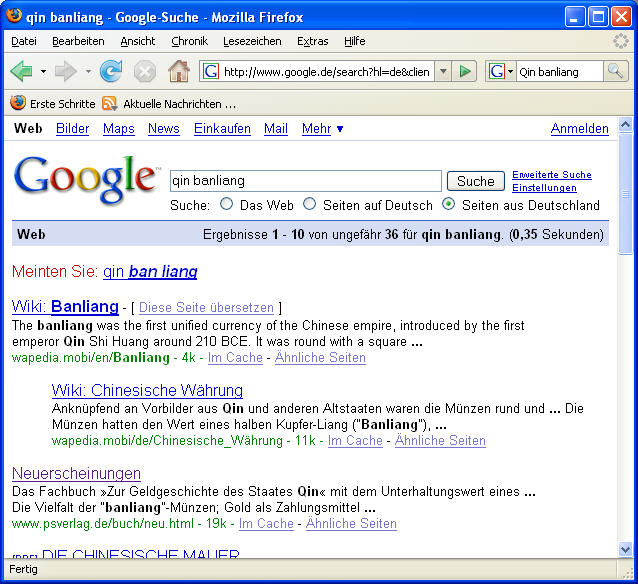638x584 pixels.
Task: Open the Erste Schritte bookmark
Action: pyautogui.click(x=53, y=104)
